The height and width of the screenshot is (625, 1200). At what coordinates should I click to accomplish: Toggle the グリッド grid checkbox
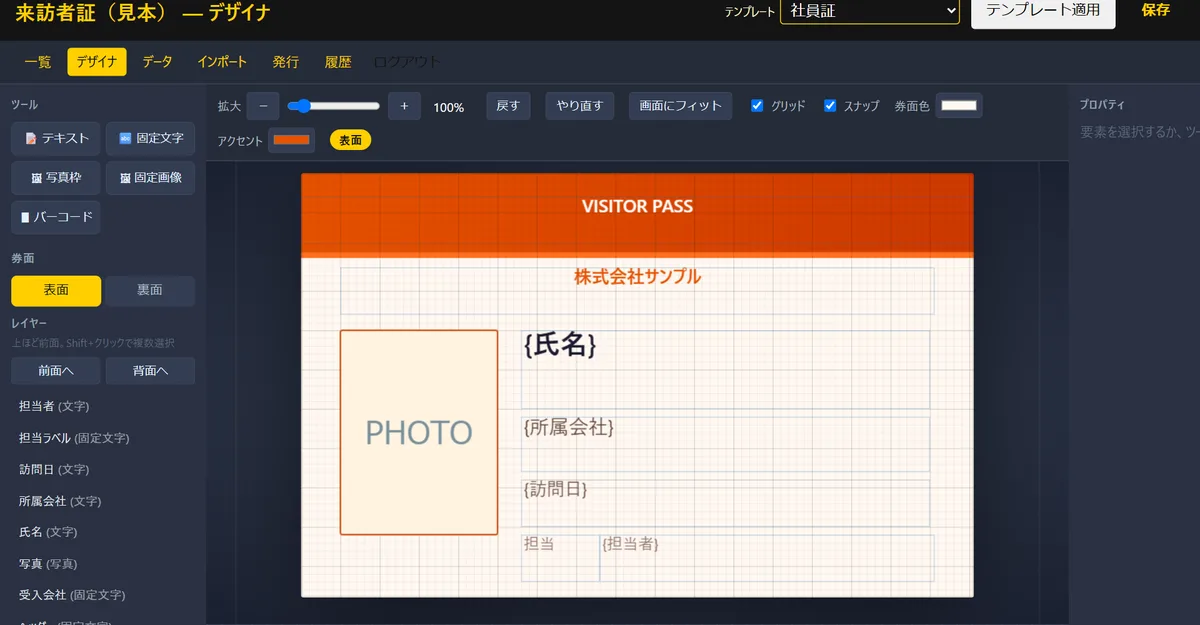tap(757, 106)
